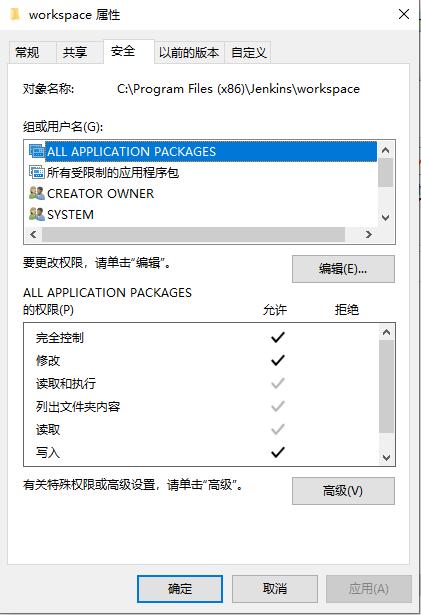Click the SYSTEM user group icon
The height and width of the screenshot is (615, 421).
click(x=37, y=214)
